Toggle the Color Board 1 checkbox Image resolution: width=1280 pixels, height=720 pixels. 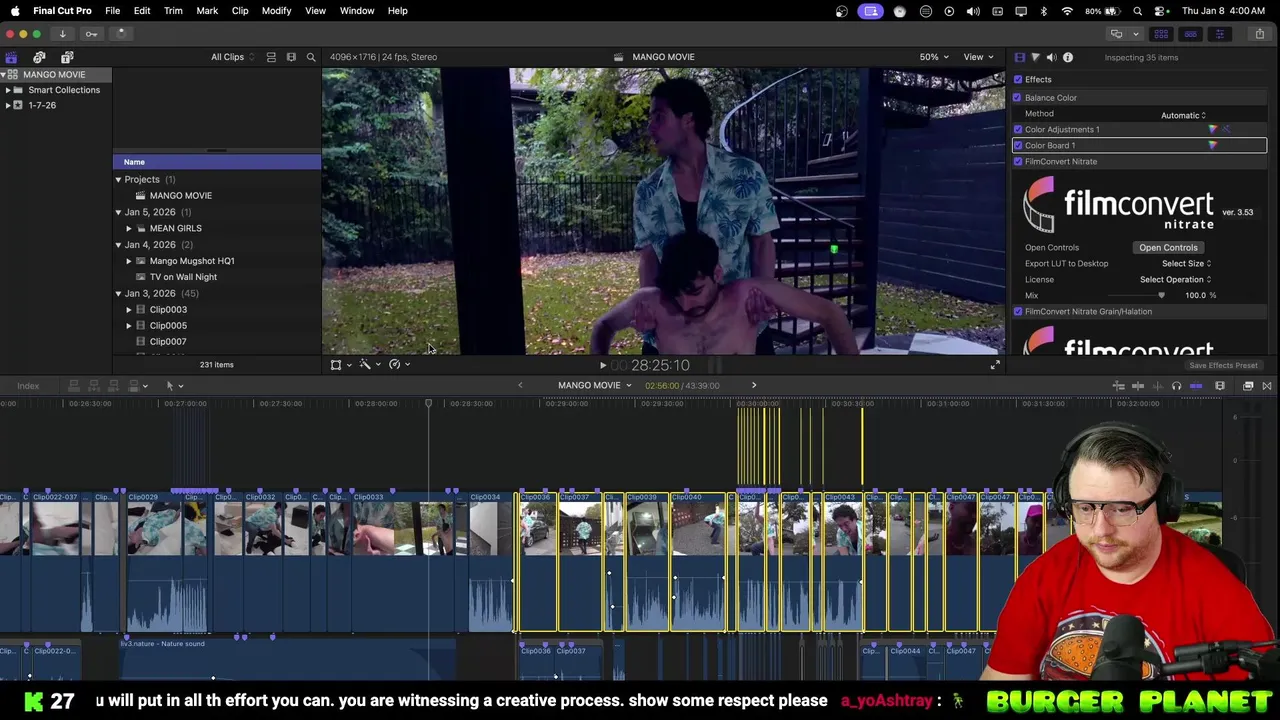pyautogui.click(x=1018, y=145)
